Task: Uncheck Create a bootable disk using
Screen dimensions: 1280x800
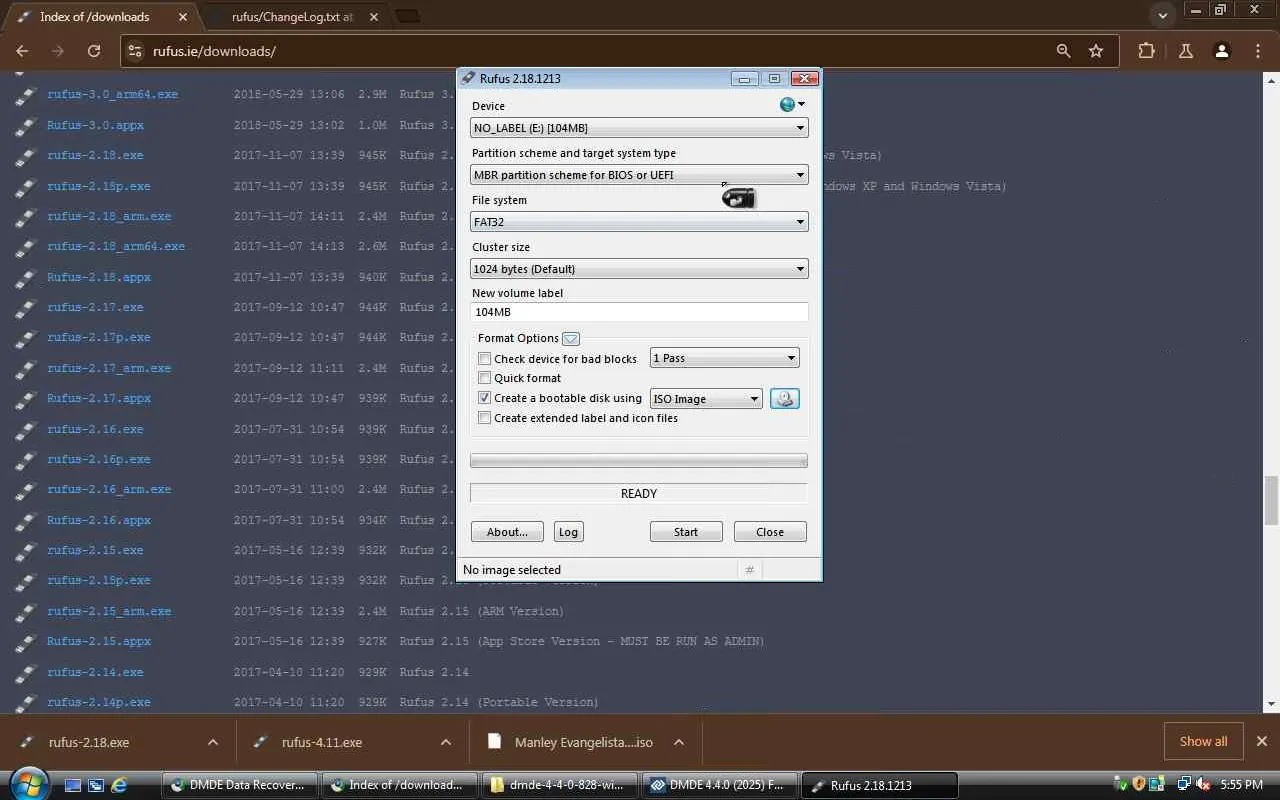Action: [485, 398]
